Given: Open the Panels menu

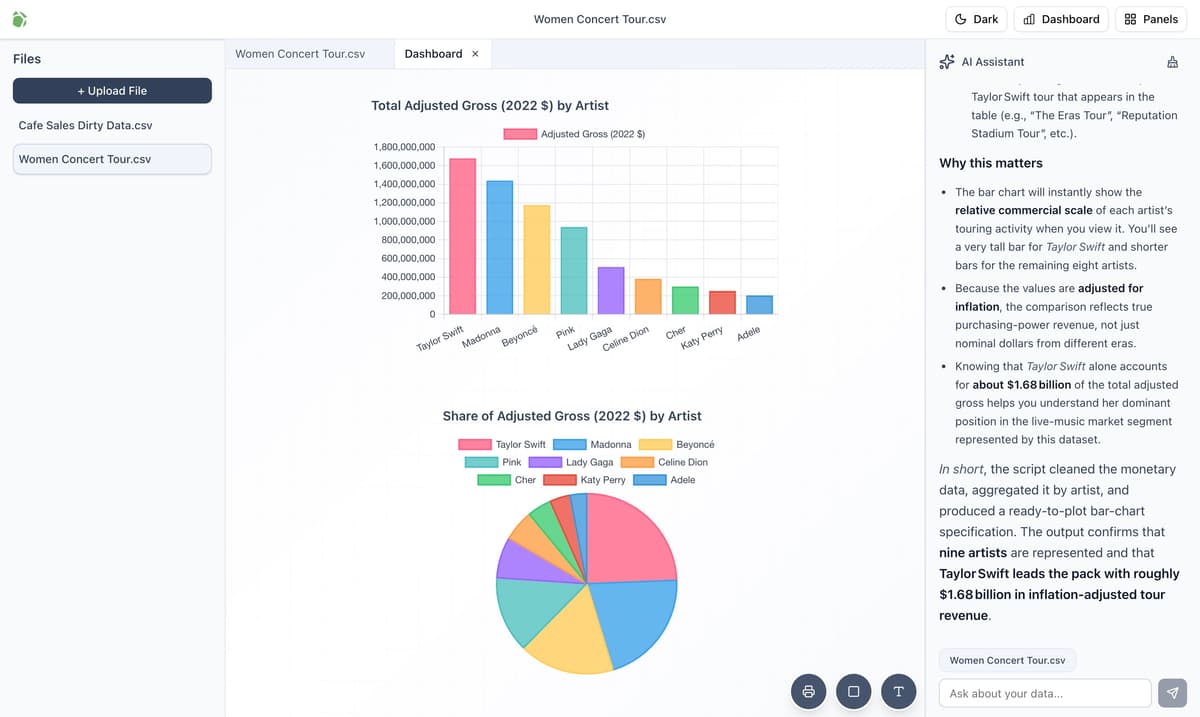Looking at the screenshot, I should coord(1150,19).
